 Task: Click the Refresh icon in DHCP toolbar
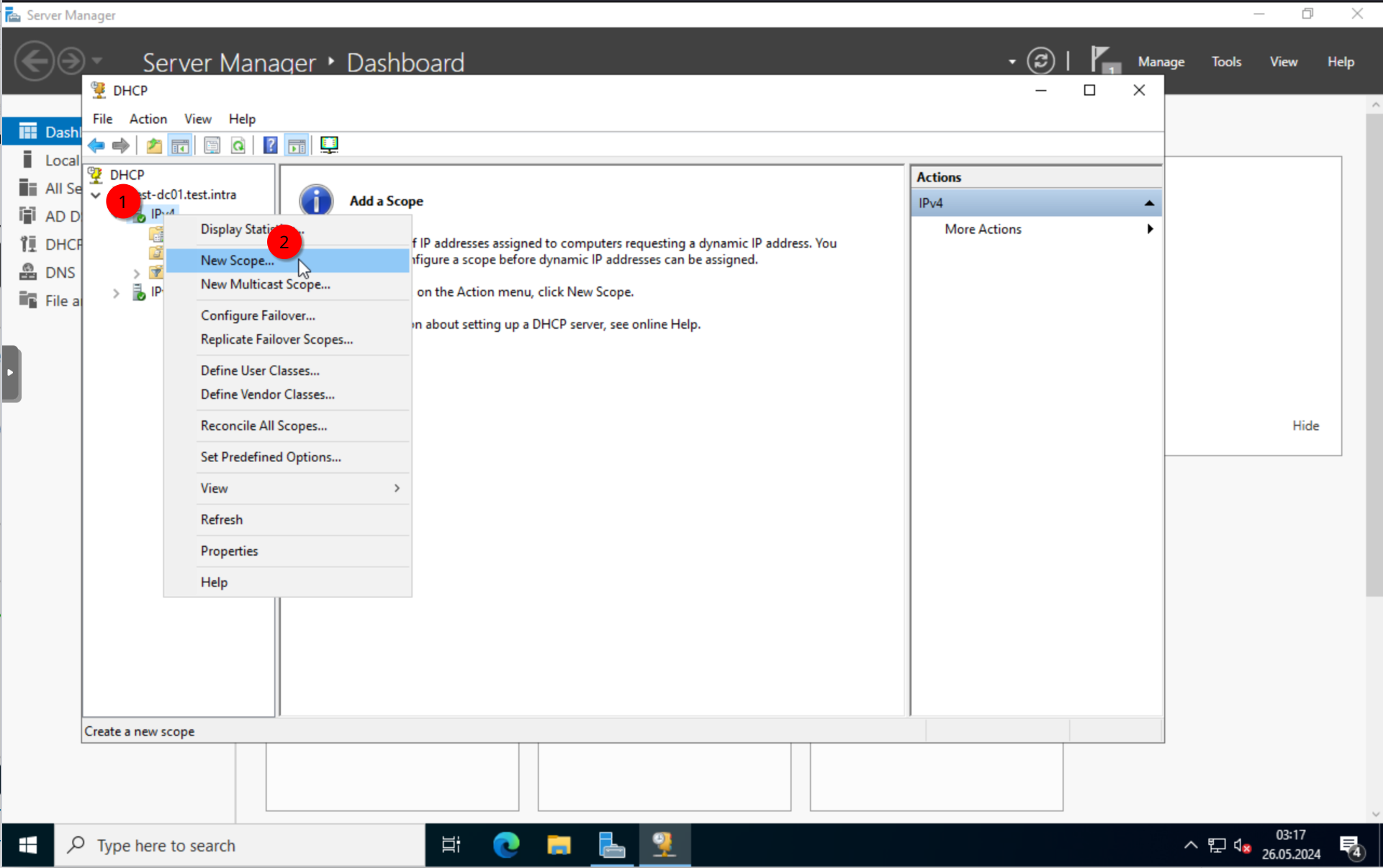coord(238,145)
